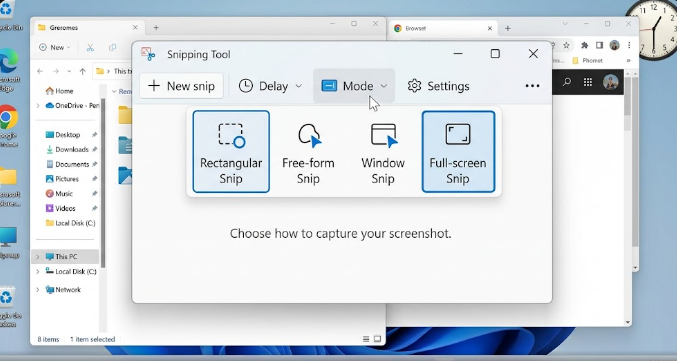Bookmark this page with star icon
Viewport: 677px width, 361px height.
566,45
